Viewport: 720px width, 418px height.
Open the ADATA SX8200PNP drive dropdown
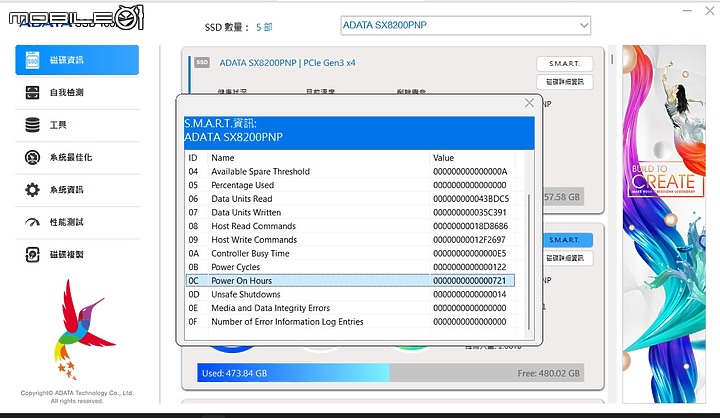click(465, 25)
